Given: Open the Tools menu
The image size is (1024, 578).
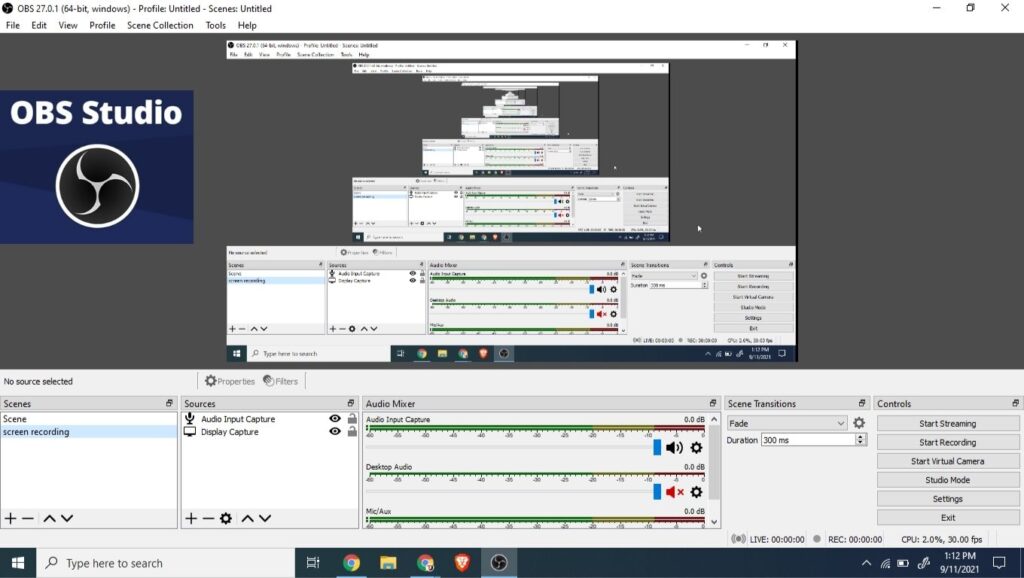Looking at the screenshot, I should [215, 25].
